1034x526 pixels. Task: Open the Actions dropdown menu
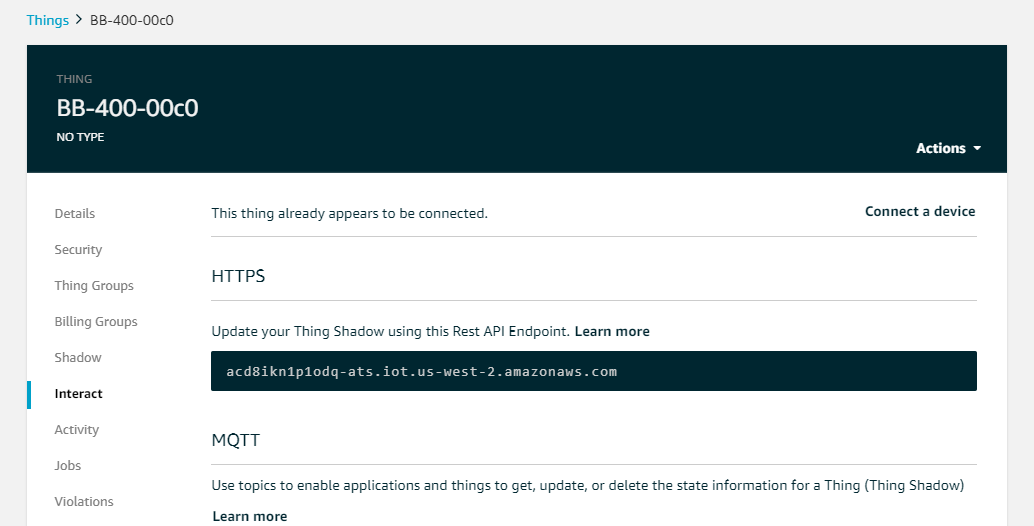948,148
